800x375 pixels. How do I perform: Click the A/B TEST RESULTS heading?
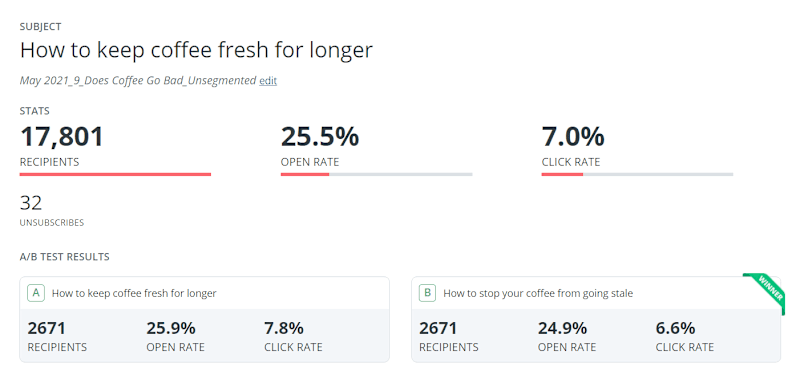click(x=65, y=257)
